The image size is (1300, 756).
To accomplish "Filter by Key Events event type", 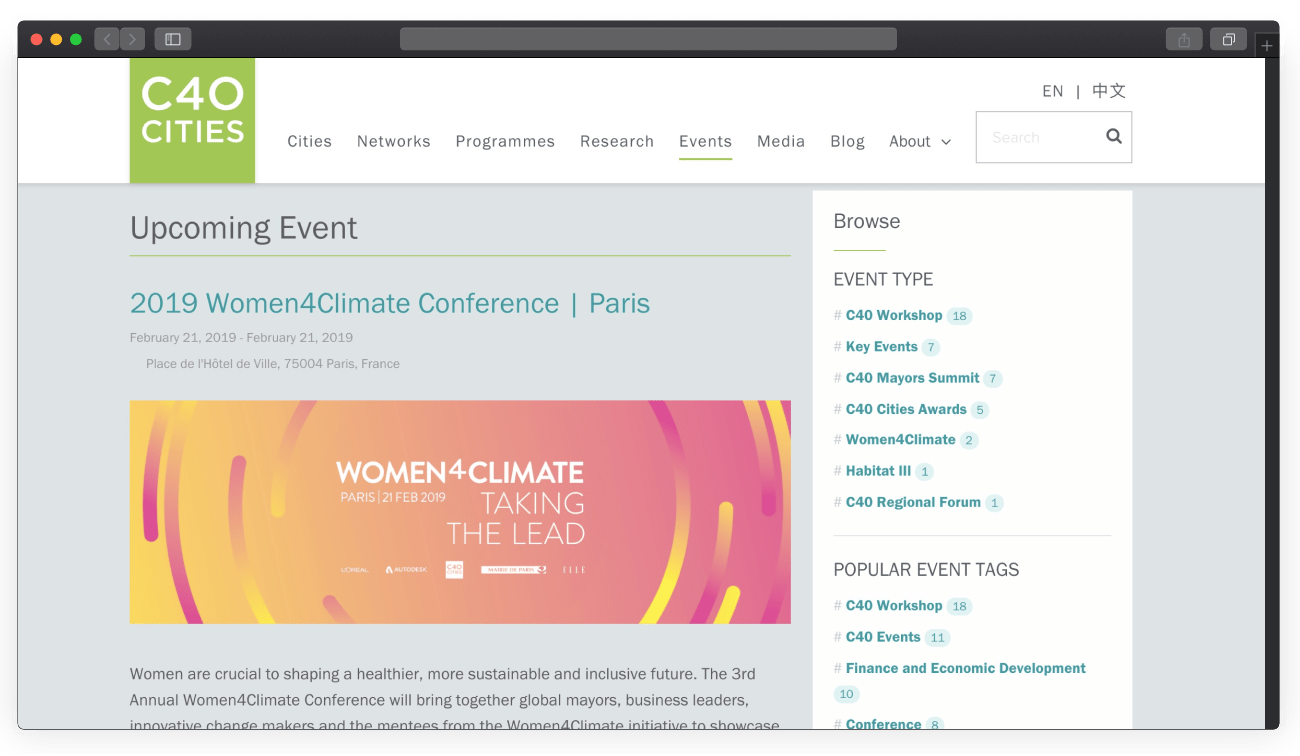I will [x=881, y=347].
